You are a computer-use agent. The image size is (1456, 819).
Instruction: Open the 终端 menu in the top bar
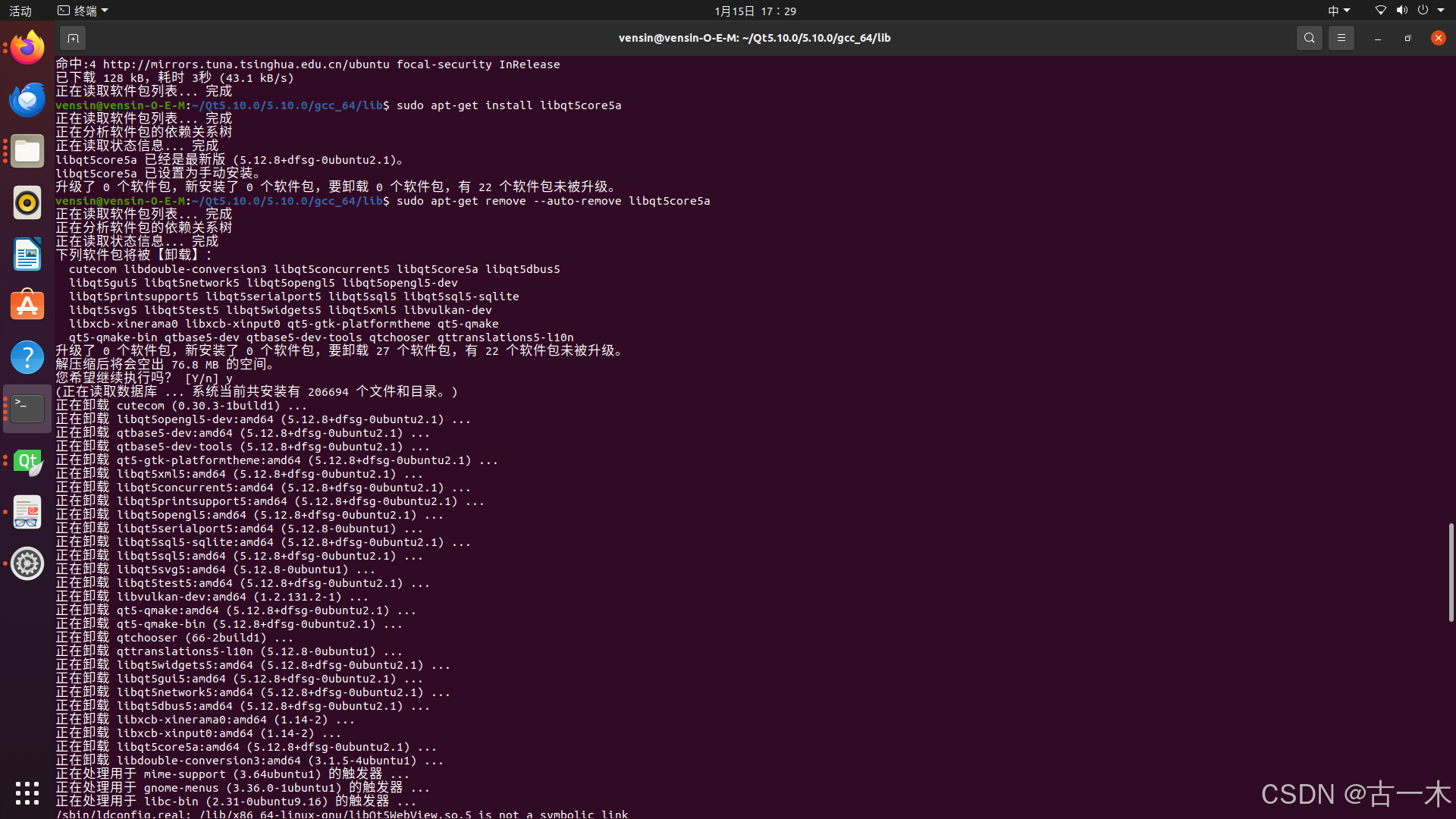(x=82, y=11)
